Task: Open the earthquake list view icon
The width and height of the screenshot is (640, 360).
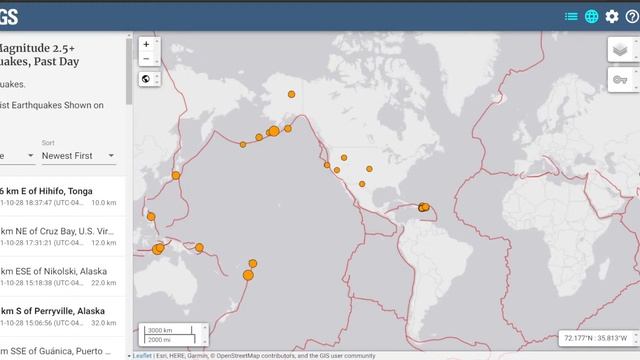Action: pyautogui.click(x=571, y=16)
